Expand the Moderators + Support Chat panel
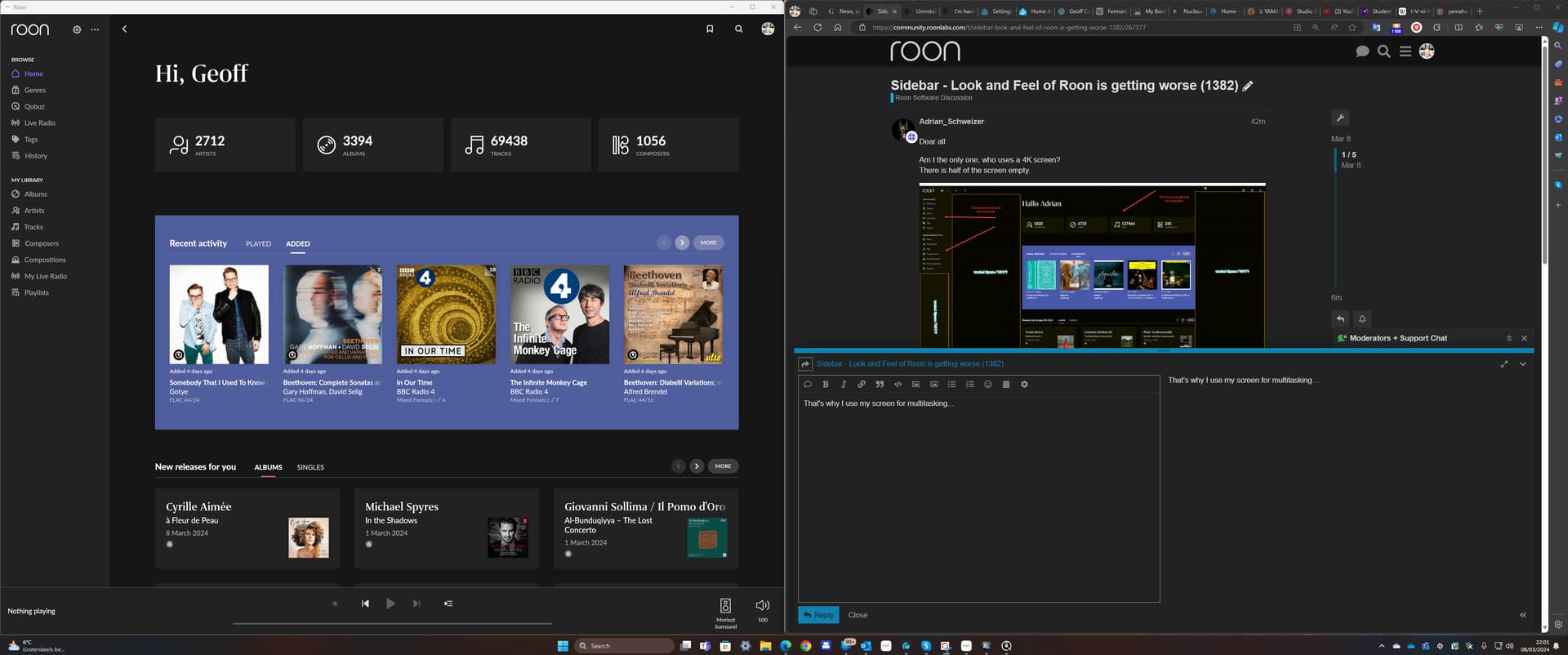Image resolution: width=1568 pixels, height=655 pixels. 1509,338
